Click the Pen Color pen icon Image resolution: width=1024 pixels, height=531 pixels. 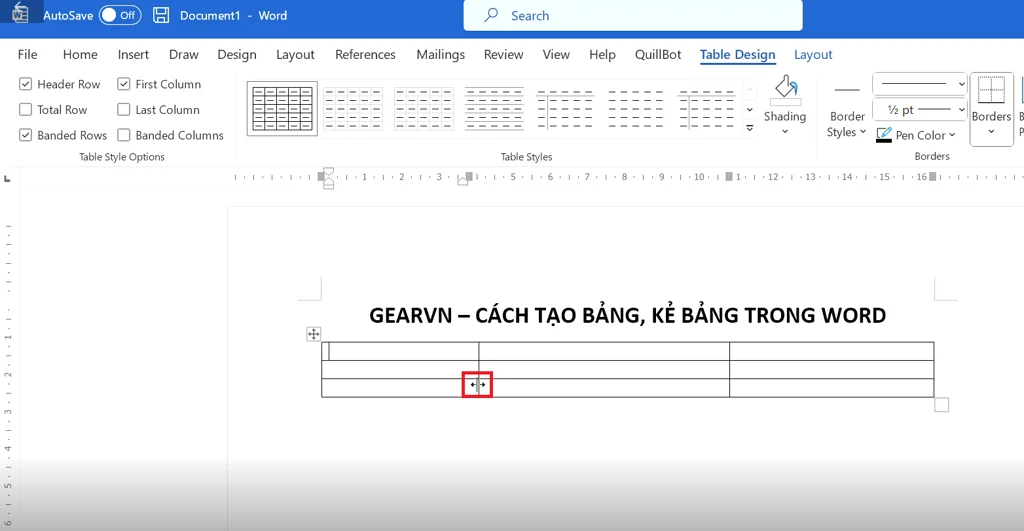(x=884, y=135)
